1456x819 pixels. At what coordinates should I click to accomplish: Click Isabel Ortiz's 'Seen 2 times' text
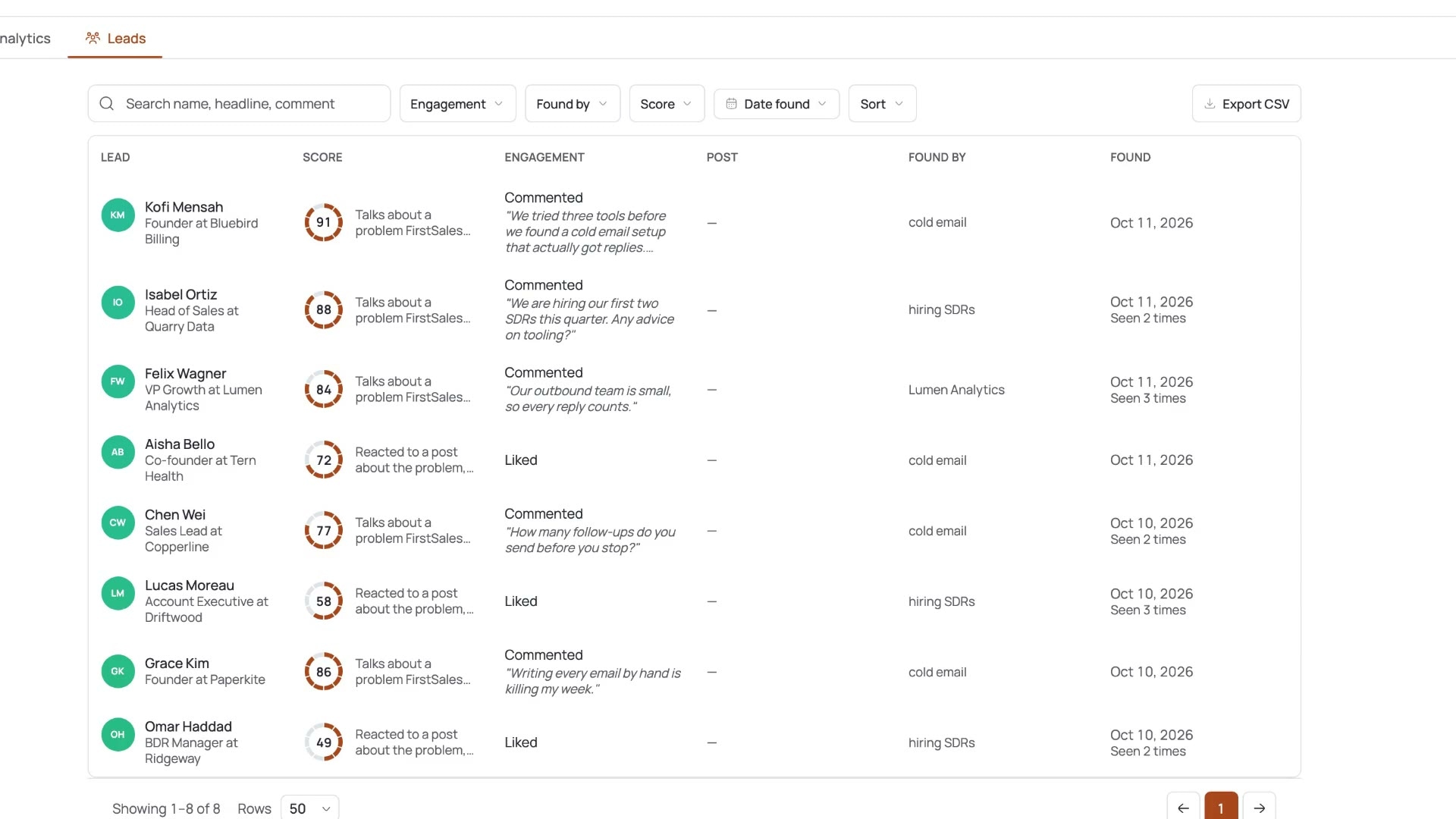(x=1147, y=318)
